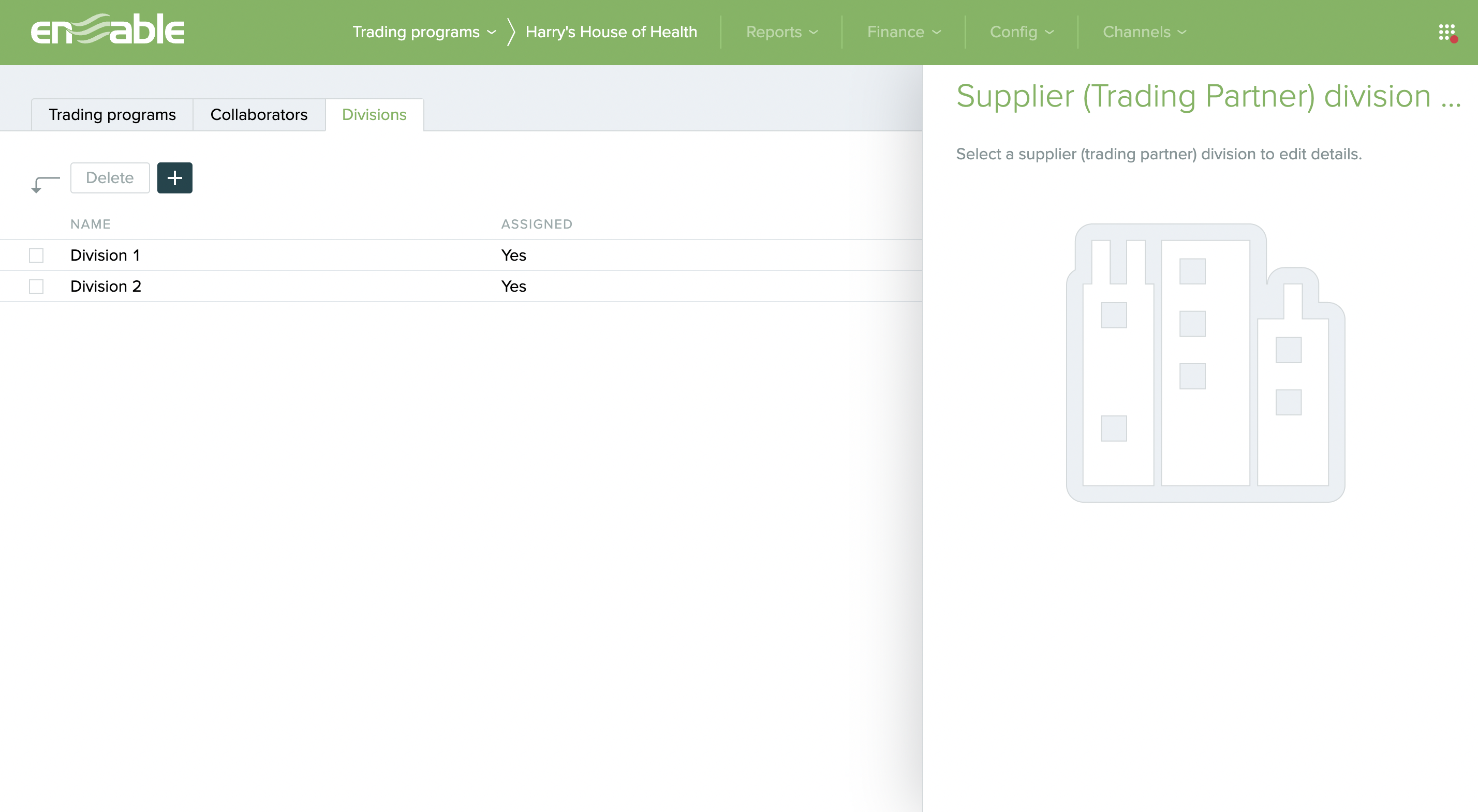Open the Reports dropdown menu
Image resolution: width=1478 pixels, height=812 pixels.
[x=781, y=32]
